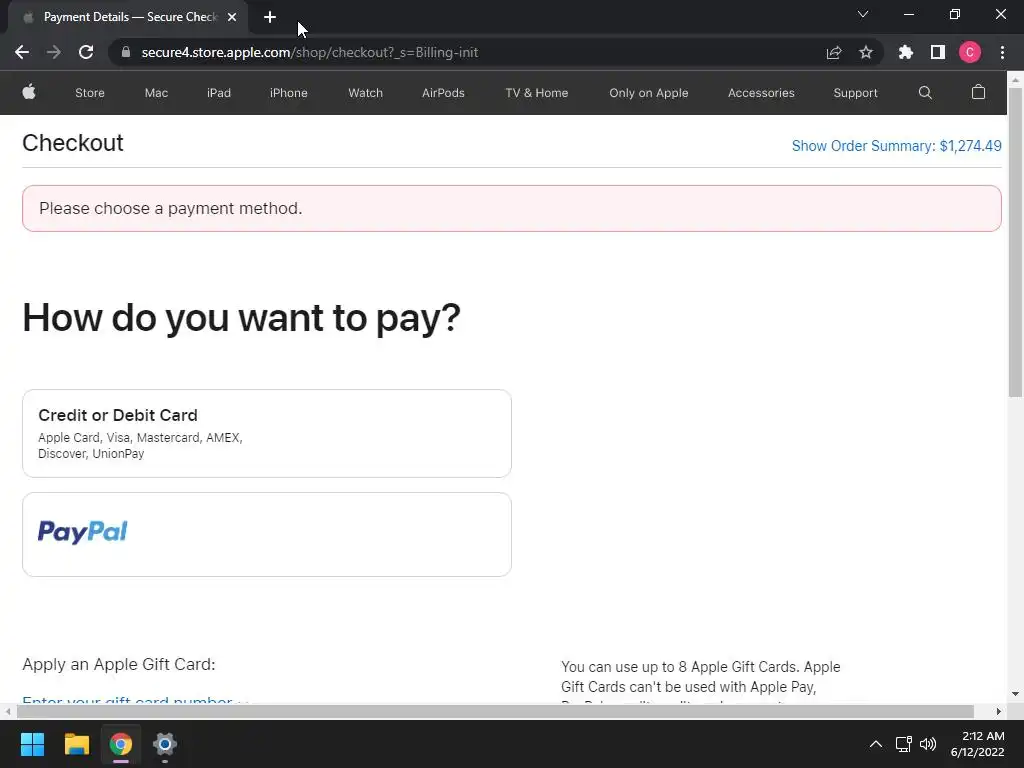Viewport: 1024px width, 768px height.
Task: Click the Checkout heading
Action: pyautogui.click(x=72, y=143)
